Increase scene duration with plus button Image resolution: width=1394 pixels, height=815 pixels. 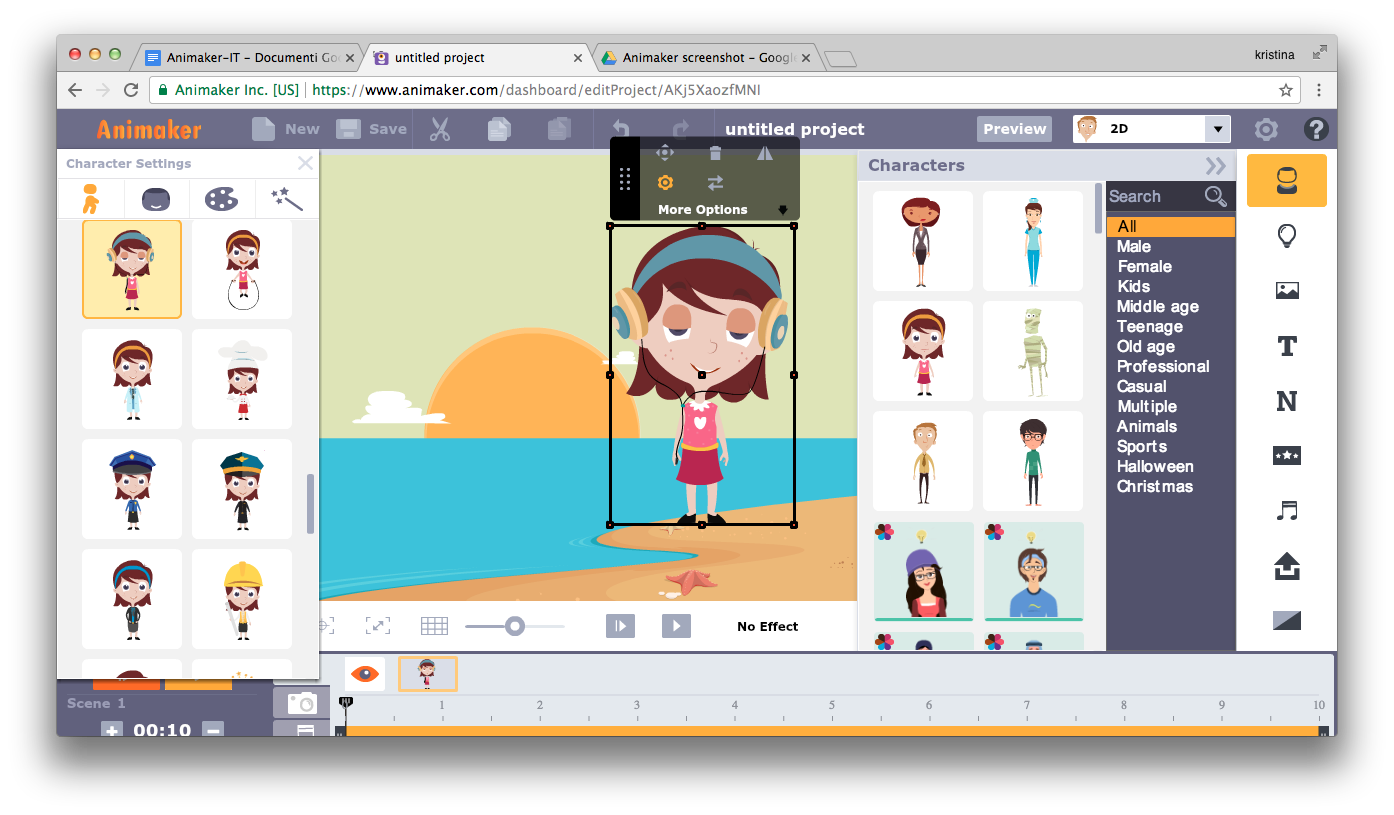tap(112, 730)
